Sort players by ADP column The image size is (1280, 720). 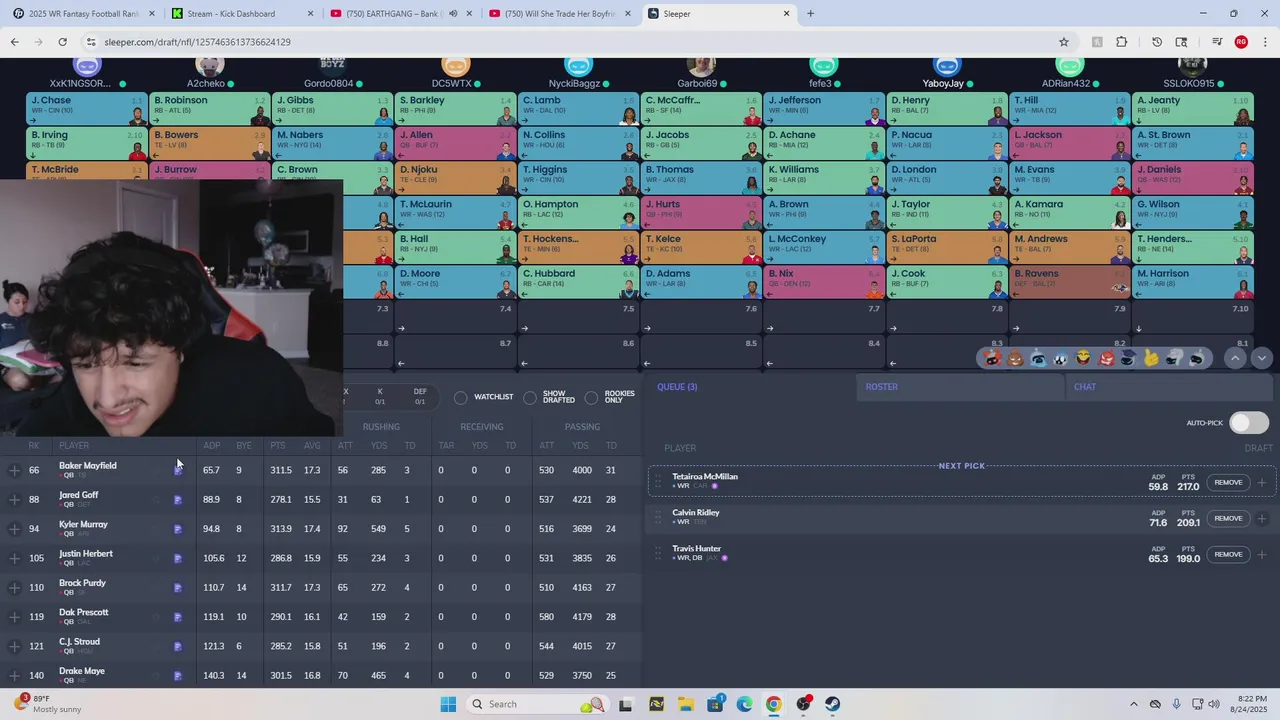pyautogui.click(x=212, y=446)
